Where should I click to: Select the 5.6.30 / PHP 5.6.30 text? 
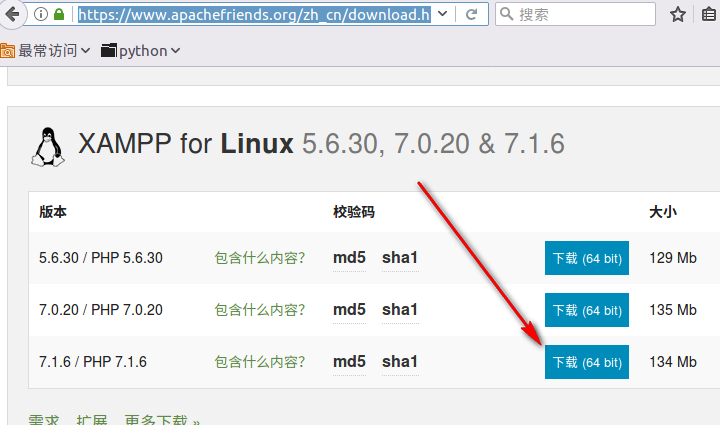[x=101, y=258]
